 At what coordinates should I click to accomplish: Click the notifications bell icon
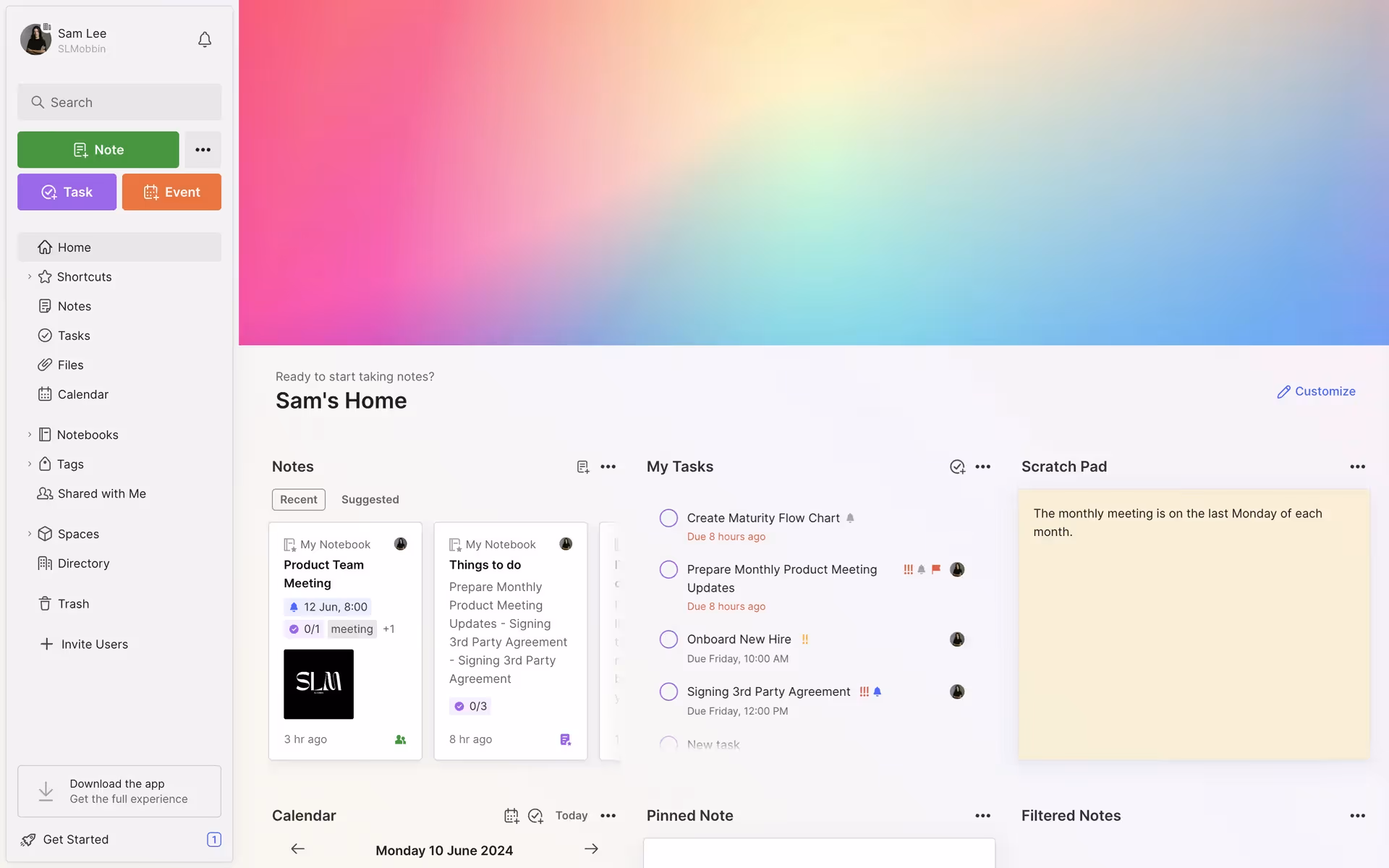point(205,40)
